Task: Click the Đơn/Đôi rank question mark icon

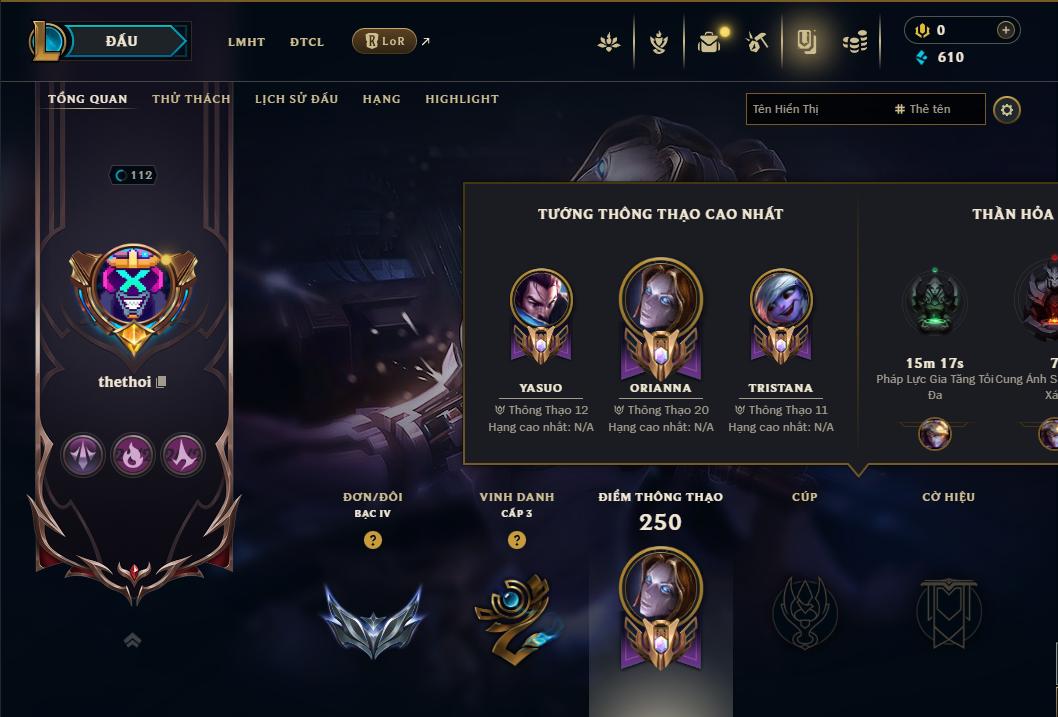Action: point(372,540)
